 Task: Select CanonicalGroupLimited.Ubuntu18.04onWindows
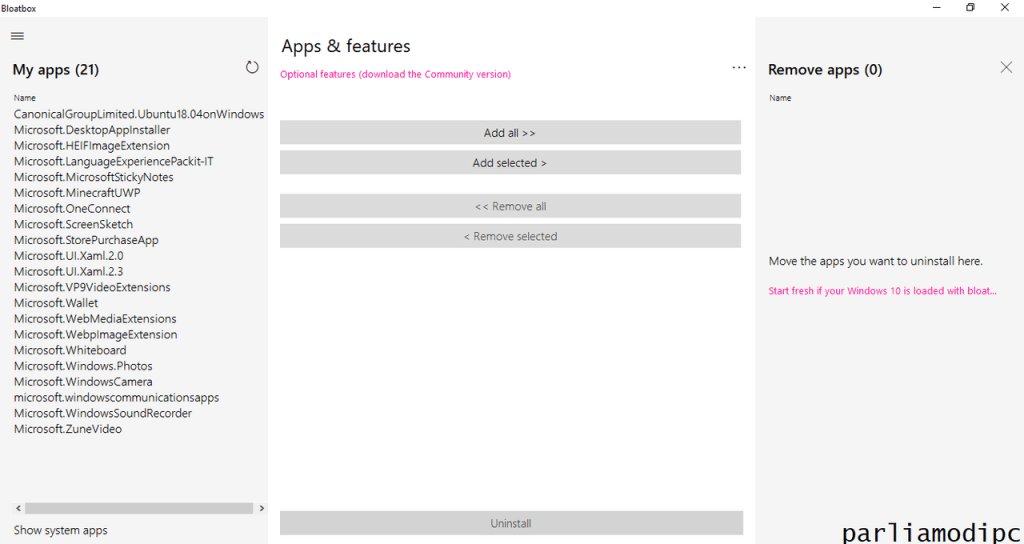(139, 114)
